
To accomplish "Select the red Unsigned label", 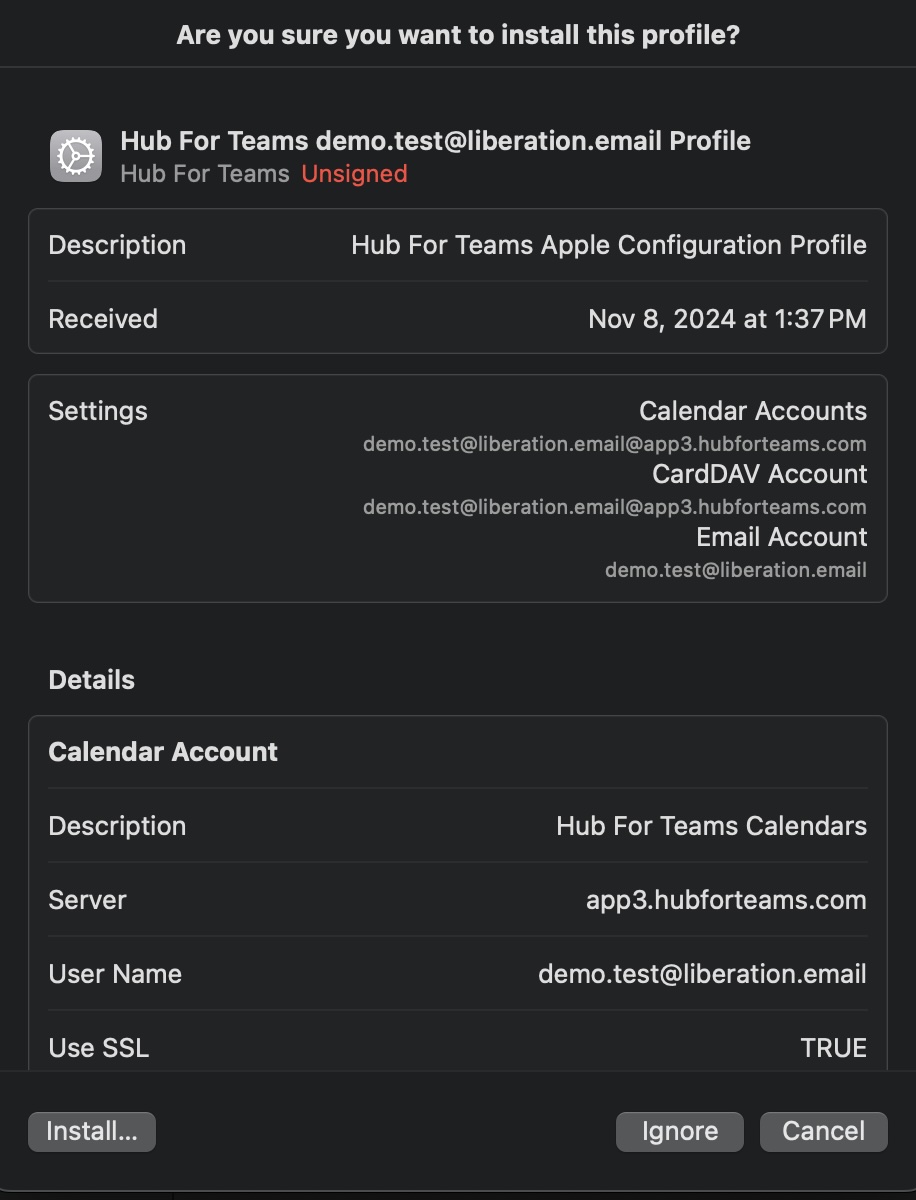I will [x=354, y=174].
